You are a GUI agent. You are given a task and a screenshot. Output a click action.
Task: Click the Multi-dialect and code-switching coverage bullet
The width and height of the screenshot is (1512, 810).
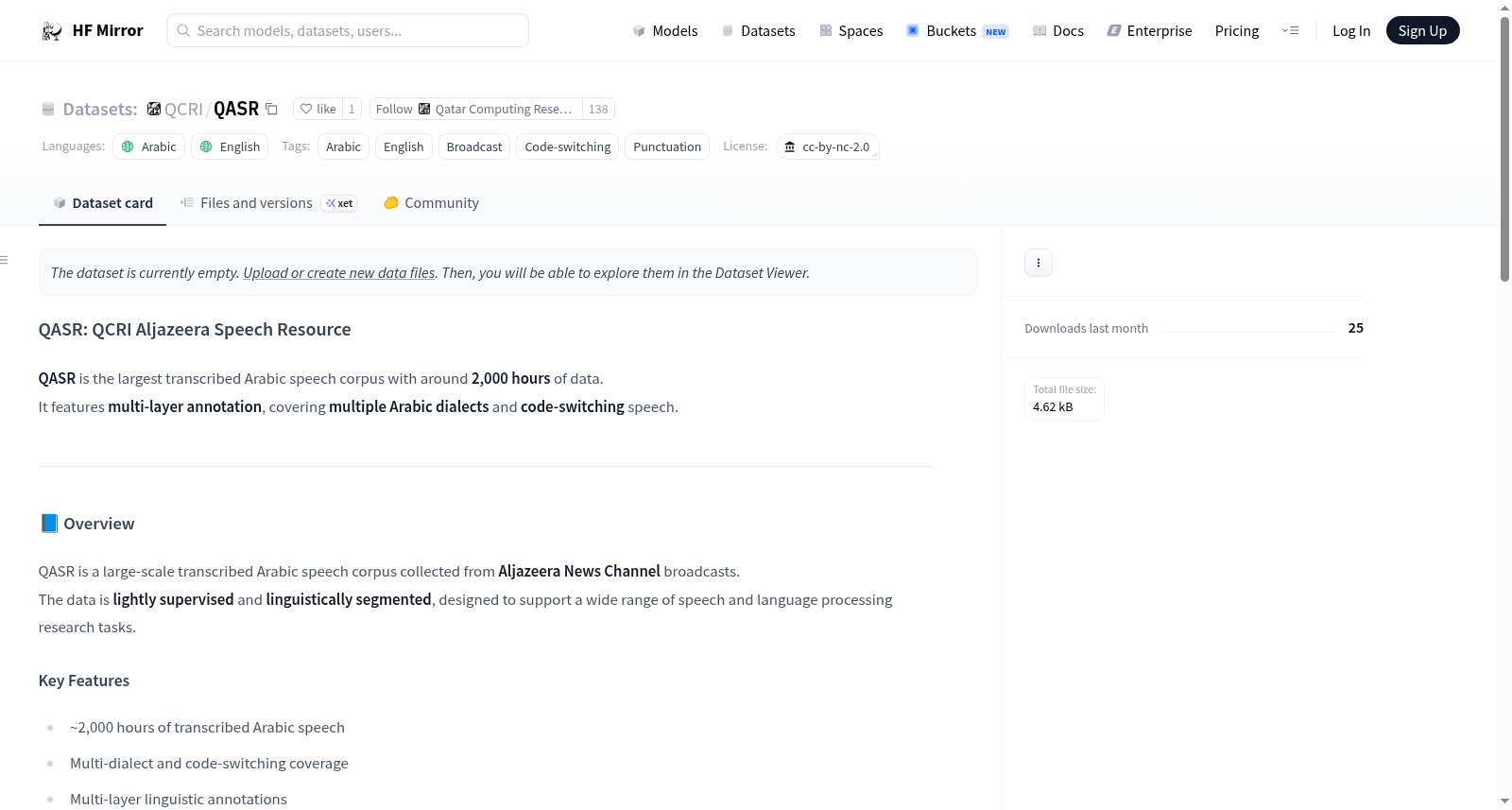pos(209,764)
